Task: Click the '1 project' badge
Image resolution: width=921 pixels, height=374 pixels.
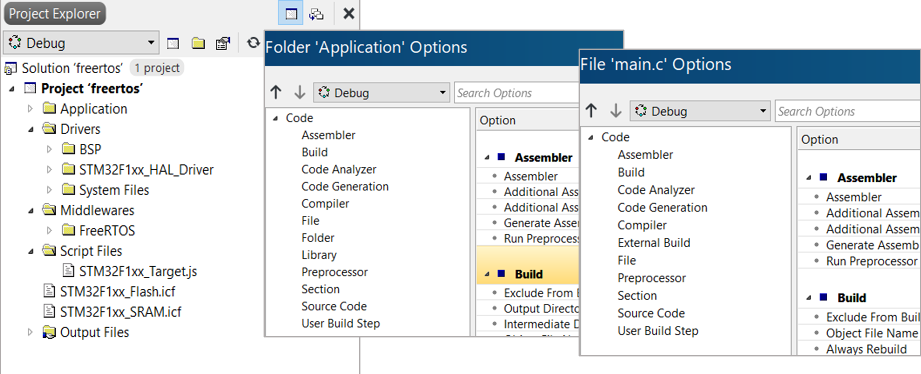Action: click(157, 68)
